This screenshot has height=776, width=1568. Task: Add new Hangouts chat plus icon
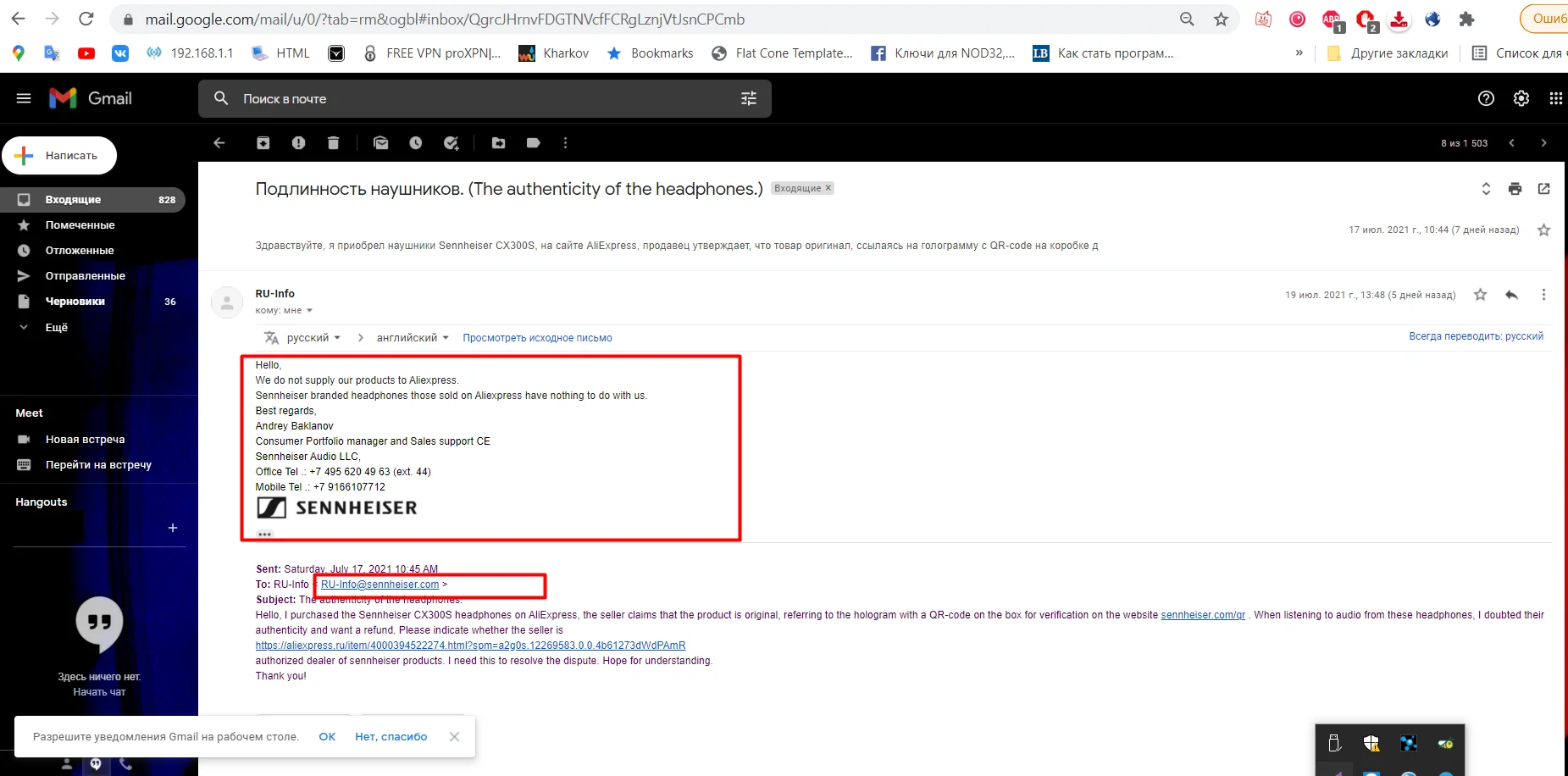tap(173, 528)
